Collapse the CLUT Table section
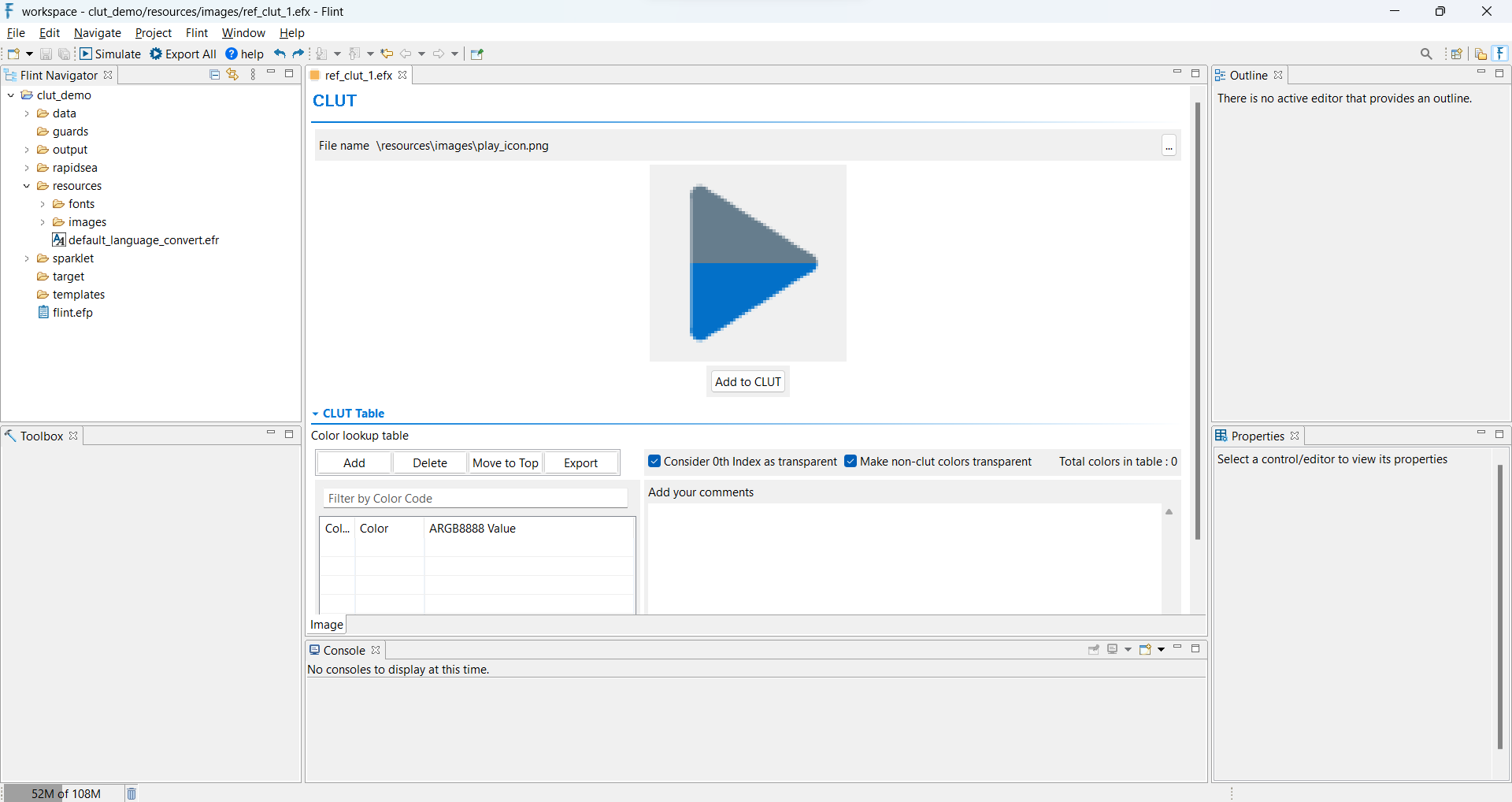Image resolution: width=1512 pixels, height=802 pixels. tap(316, 414)
